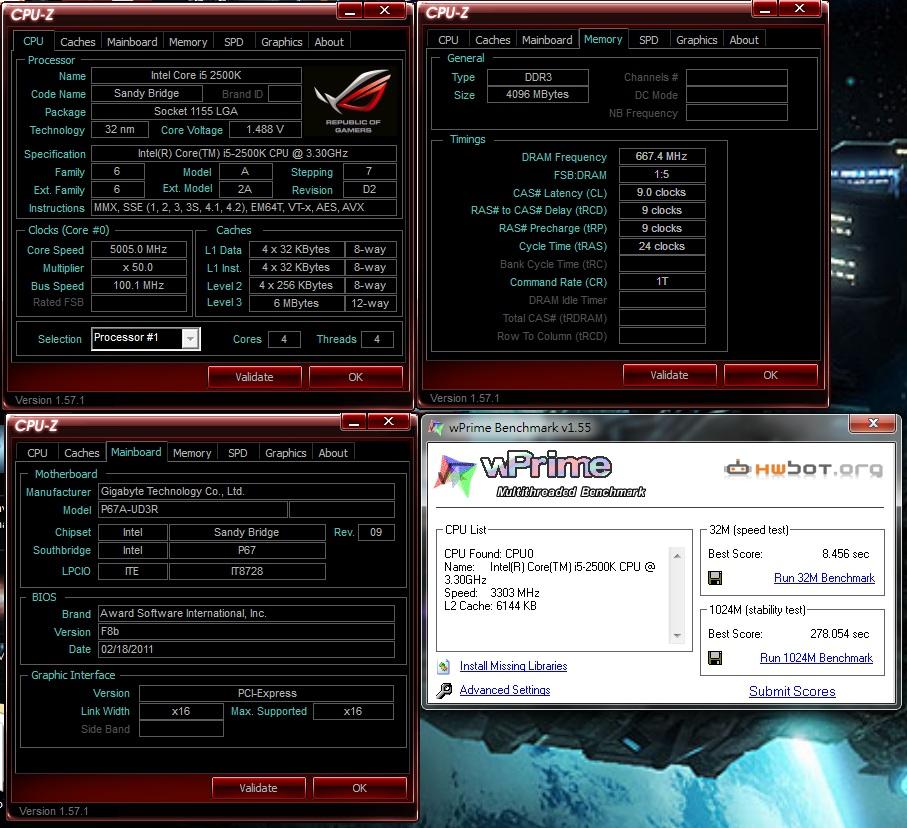The width and height of the screenshot is (907, 828).
Task: Run the 1024M Benchmark
Action: point(816,658)
